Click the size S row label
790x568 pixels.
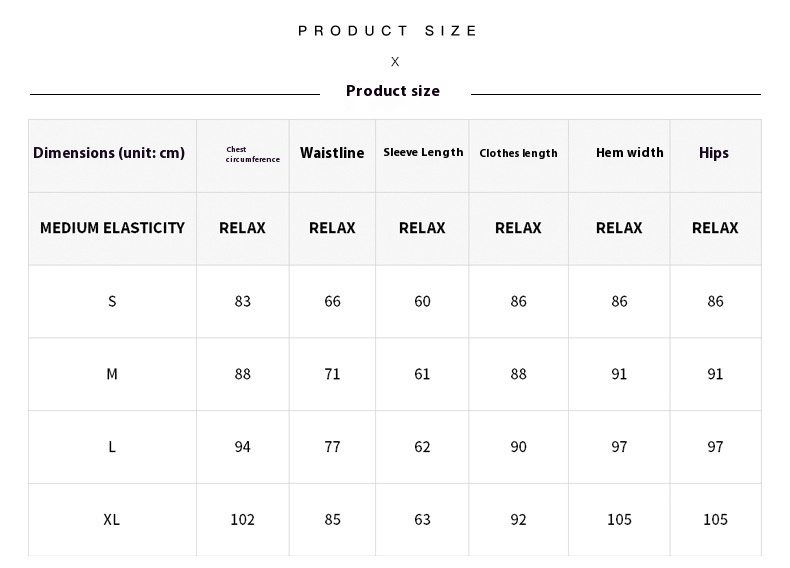(x=112, y=301)
